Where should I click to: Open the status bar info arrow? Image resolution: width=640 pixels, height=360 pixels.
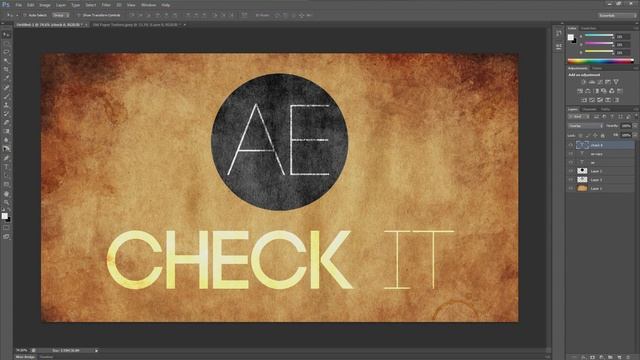pos(97,351)
